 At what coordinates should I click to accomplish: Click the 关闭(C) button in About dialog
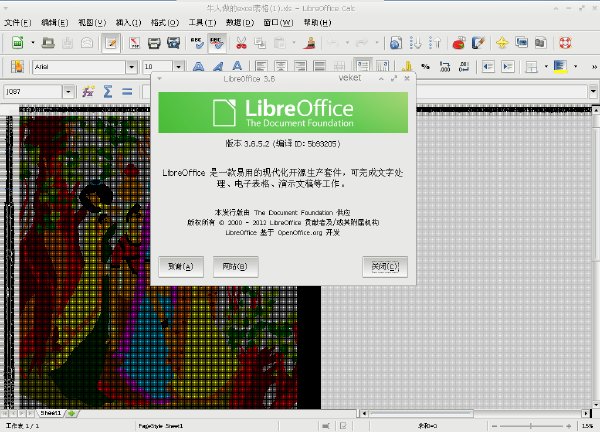[385, 266]
